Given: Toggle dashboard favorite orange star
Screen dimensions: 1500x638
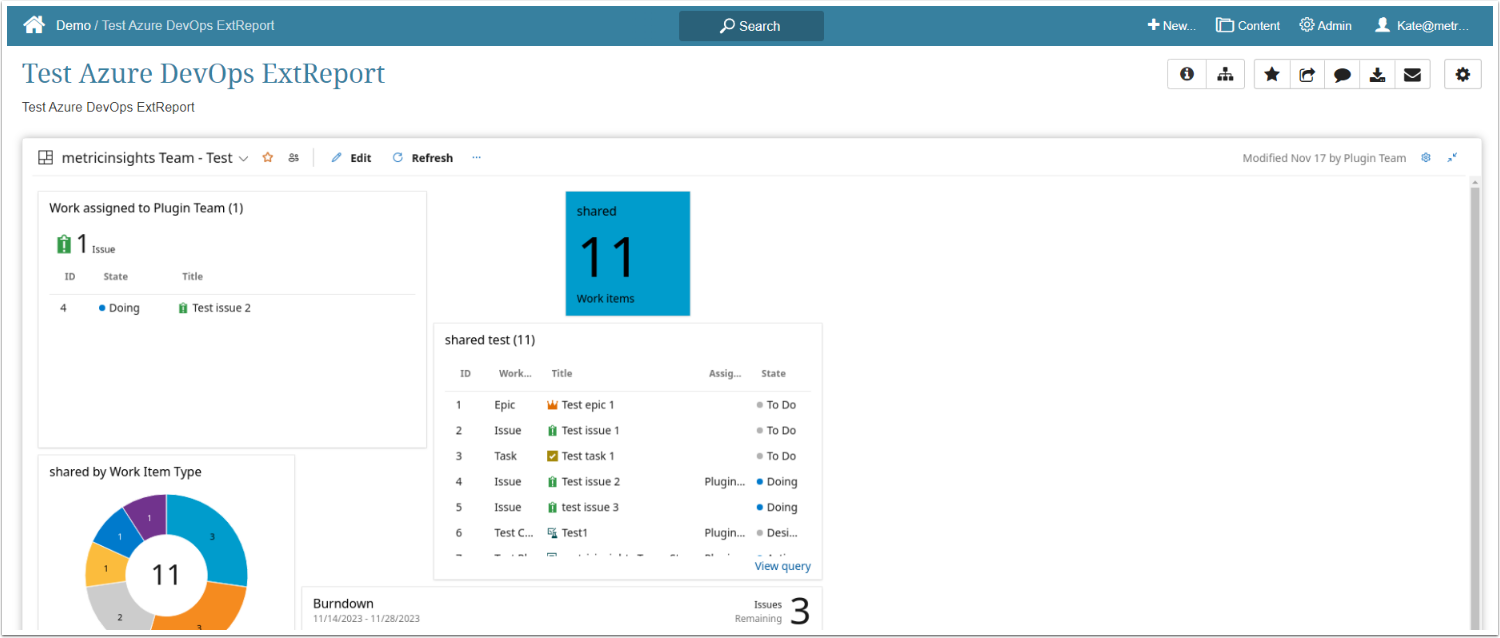Looking at the screenshot, I should (267, 158).
